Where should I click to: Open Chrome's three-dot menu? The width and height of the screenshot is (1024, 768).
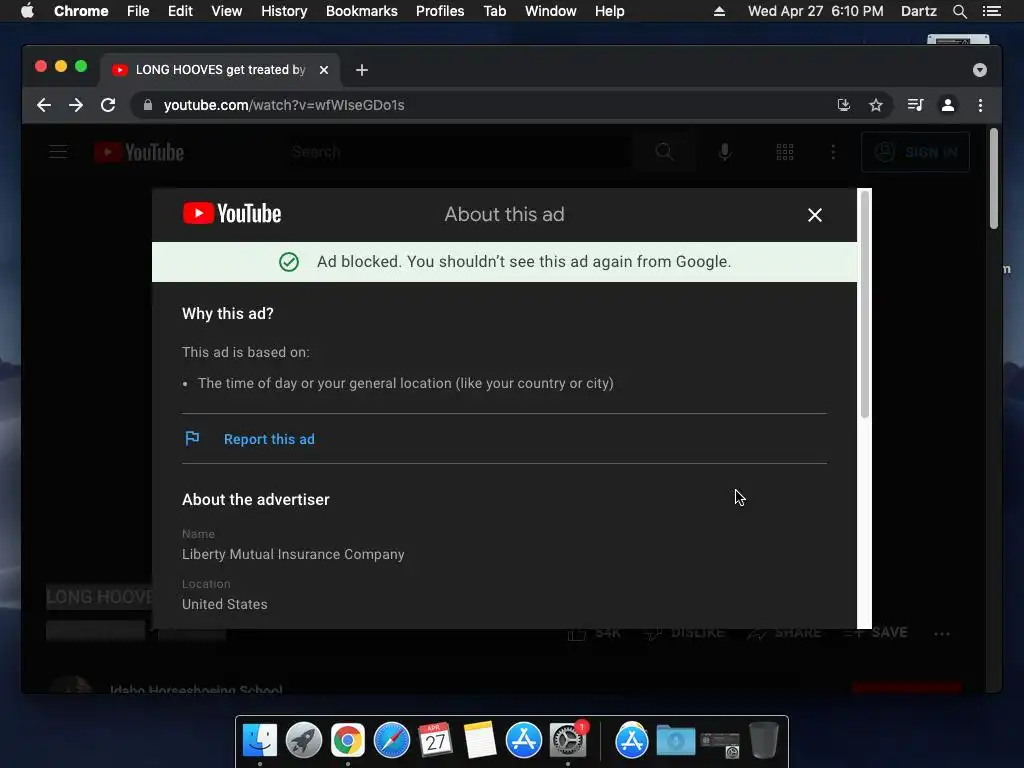coord(980,105)
